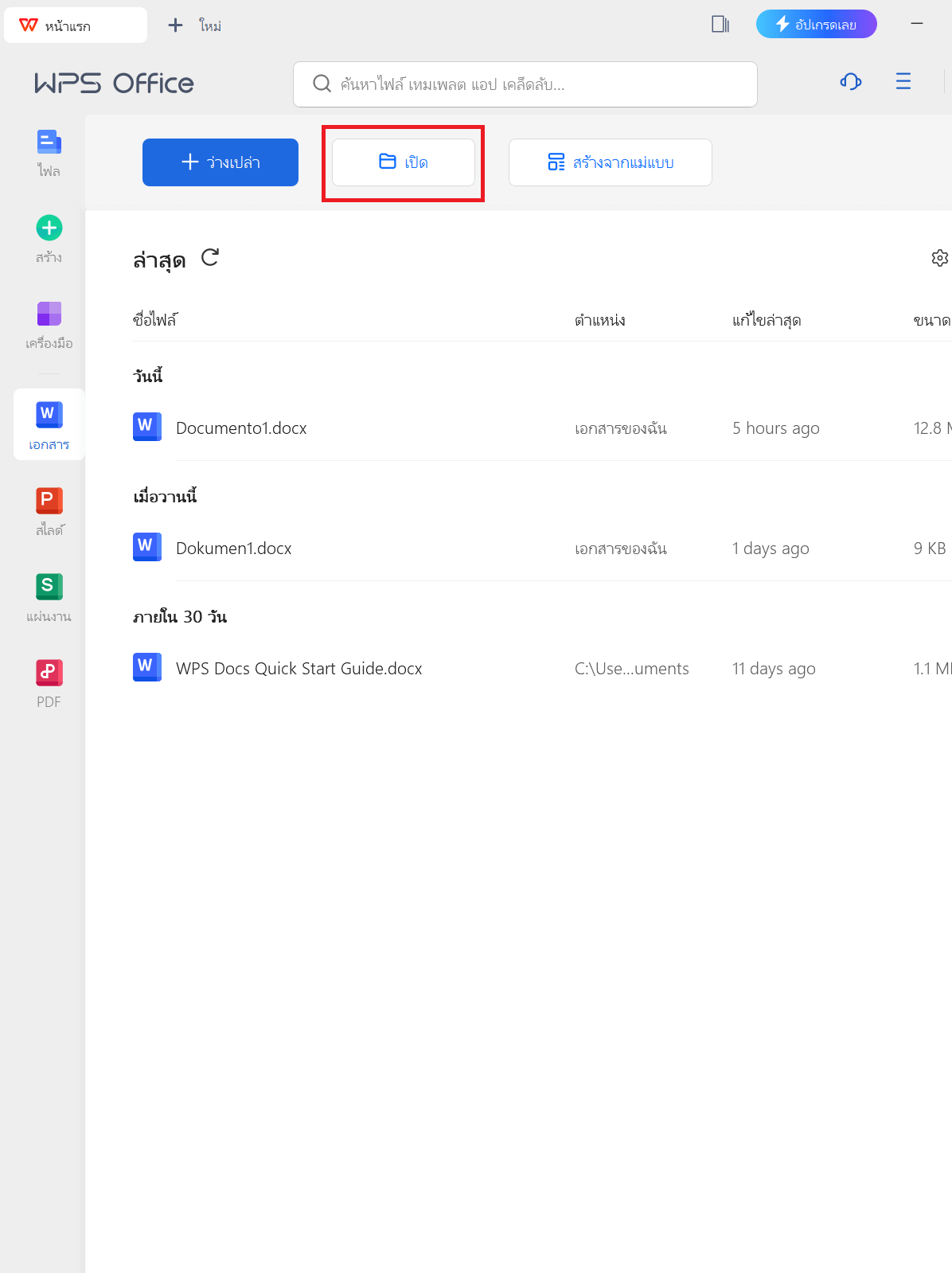The image size is (952, 1273).
Task: Switch to the หน้าแรก (Home) tab
Action: point(76,25)
